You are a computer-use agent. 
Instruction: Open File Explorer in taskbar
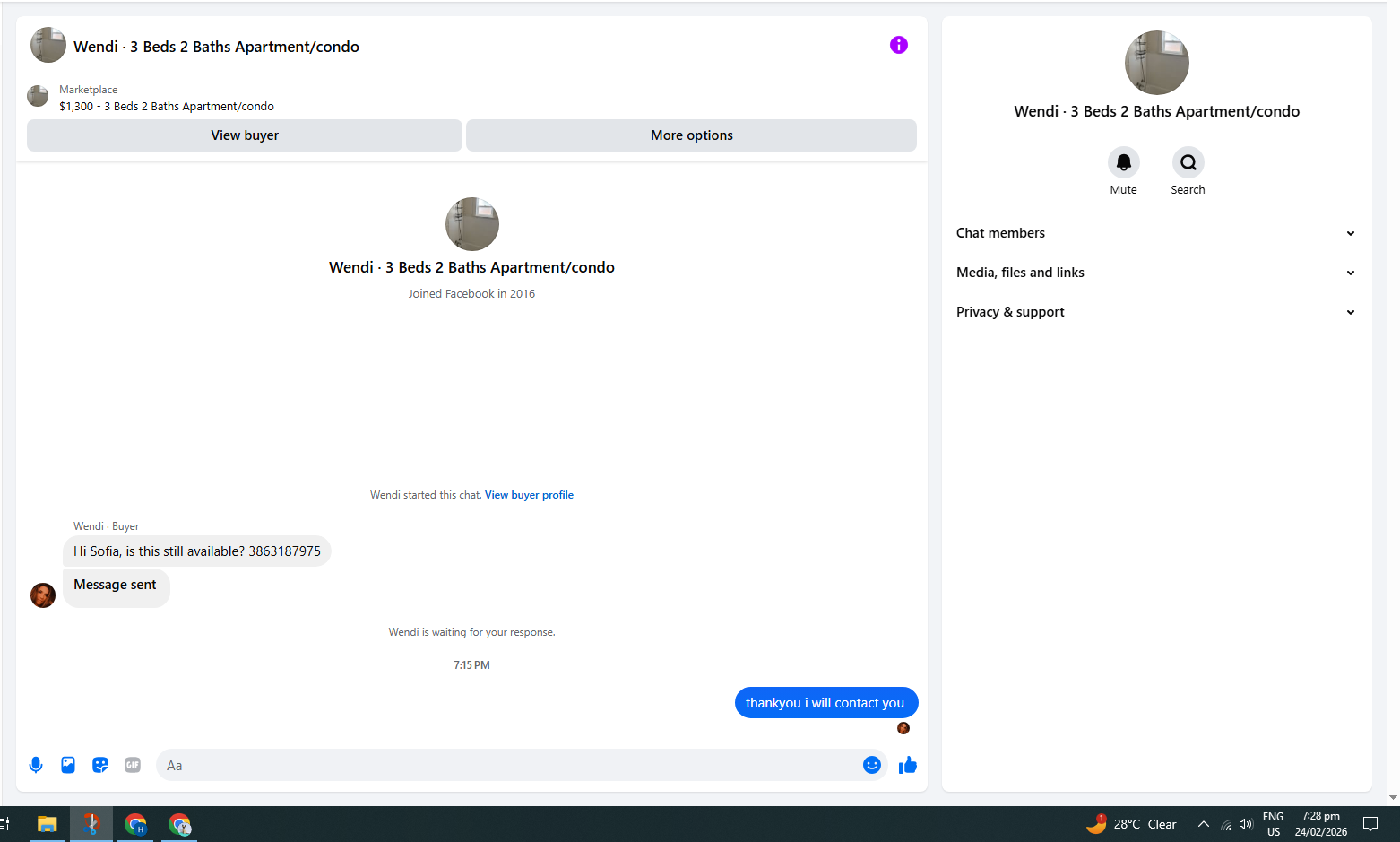tap(47, 824)
